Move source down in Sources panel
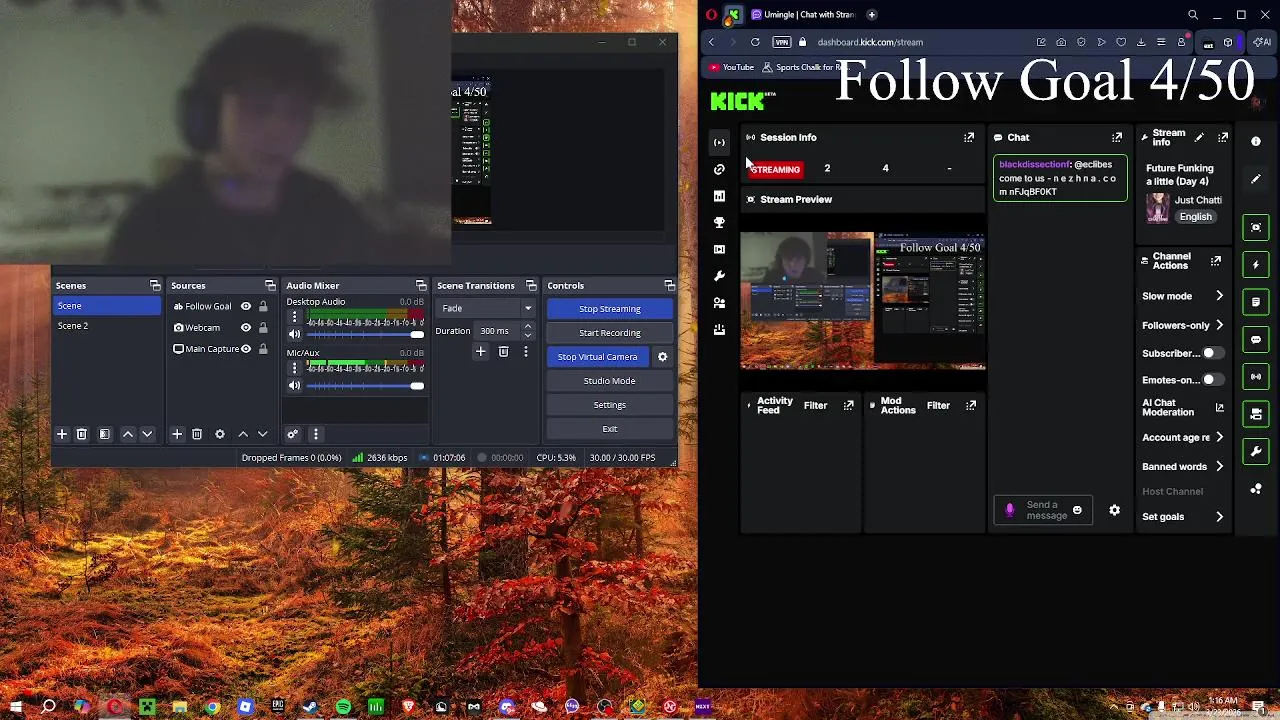 pyautogui.click(x=263, y=434)
